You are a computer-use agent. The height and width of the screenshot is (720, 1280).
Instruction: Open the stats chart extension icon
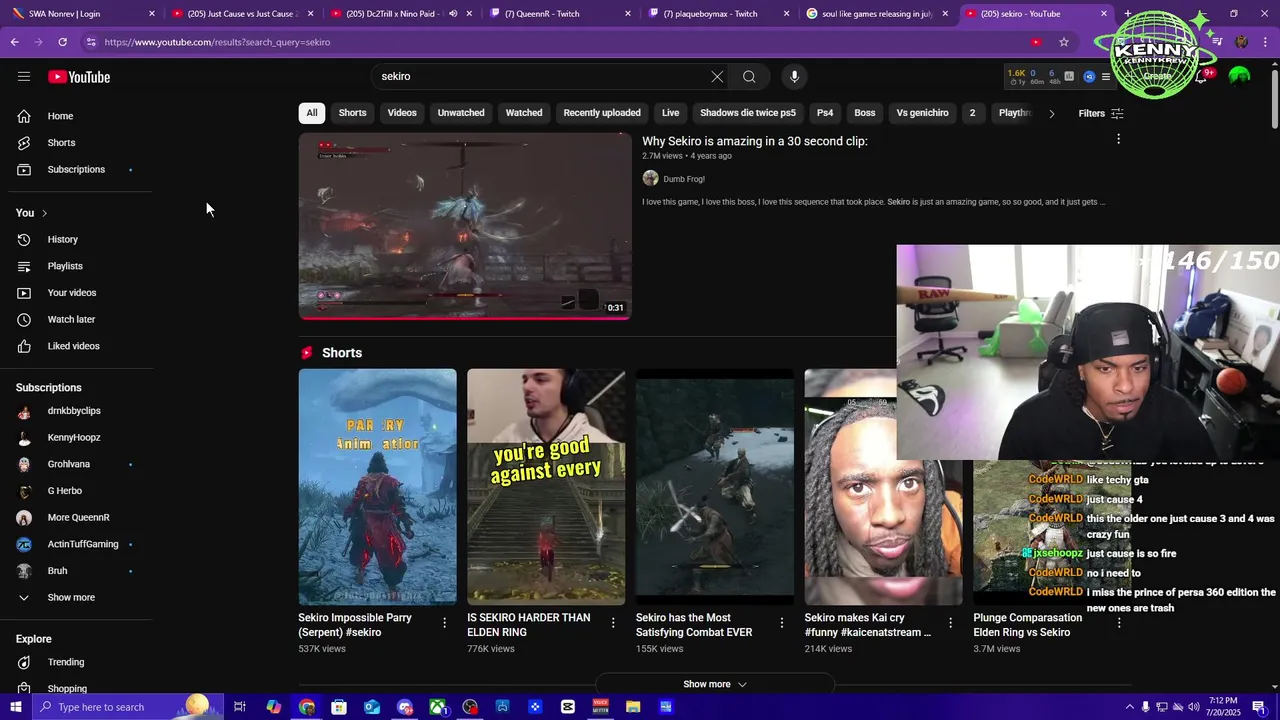coord(1069,77)
